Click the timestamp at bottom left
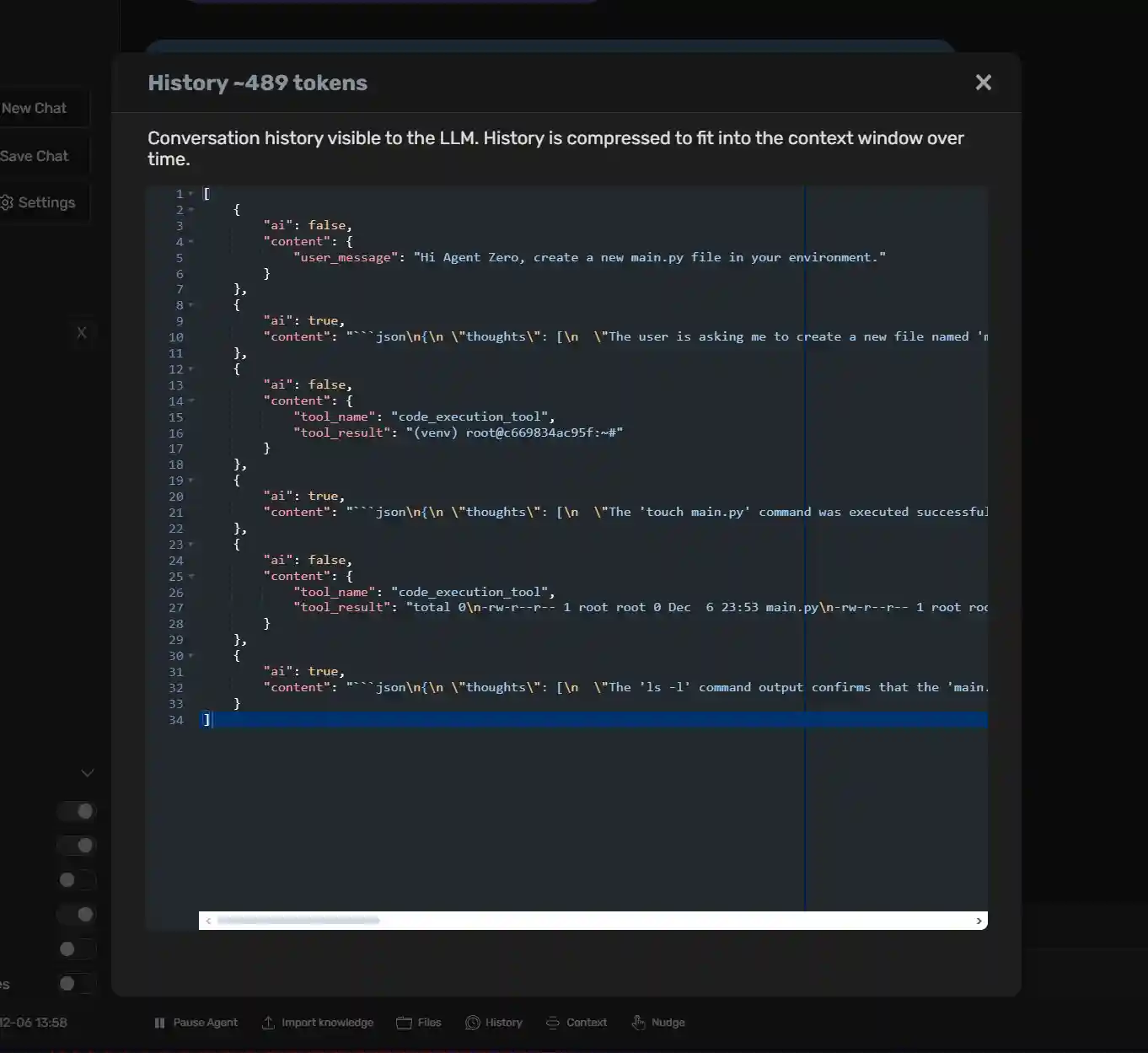1148x1053 pixels. pos(34,1023)
